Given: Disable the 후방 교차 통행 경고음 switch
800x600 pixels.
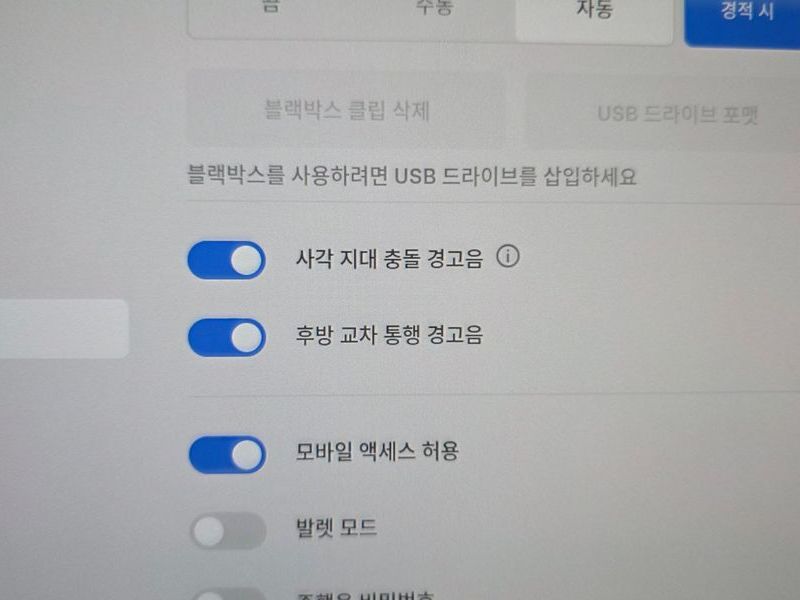Looking at the screenshot, I should click(227, 337).
